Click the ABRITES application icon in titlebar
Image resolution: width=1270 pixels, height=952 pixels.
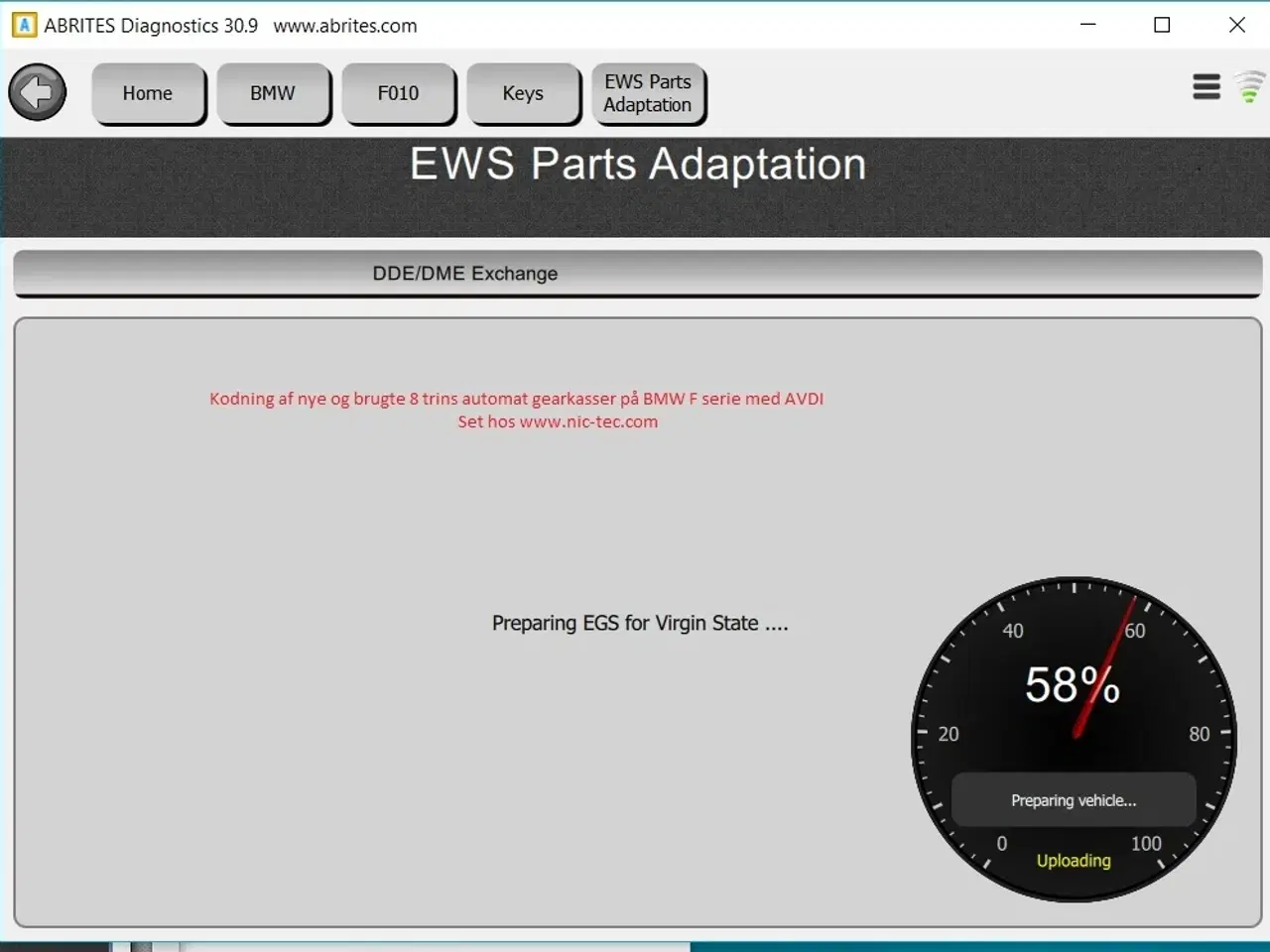pyautogui.click(x=22, y=24)
